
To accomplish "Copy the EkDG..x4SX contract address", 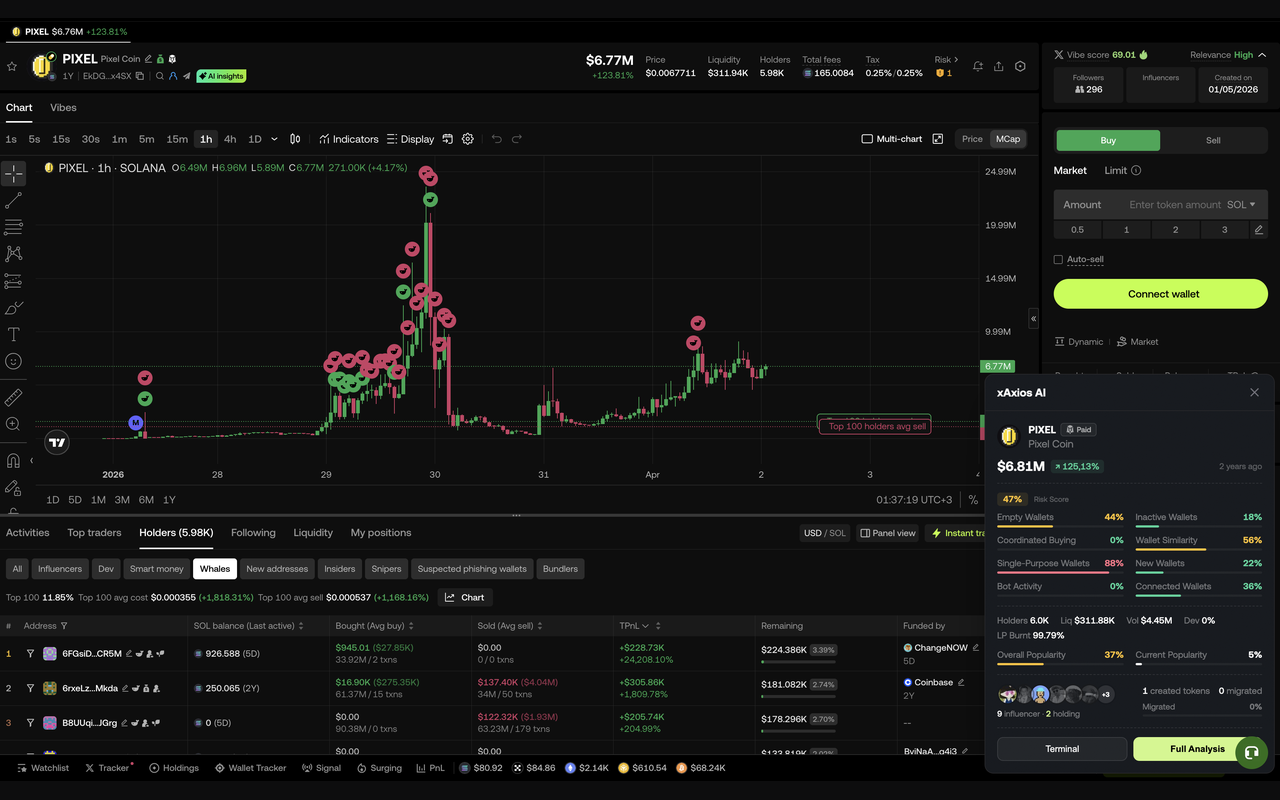I will point(140,76).
